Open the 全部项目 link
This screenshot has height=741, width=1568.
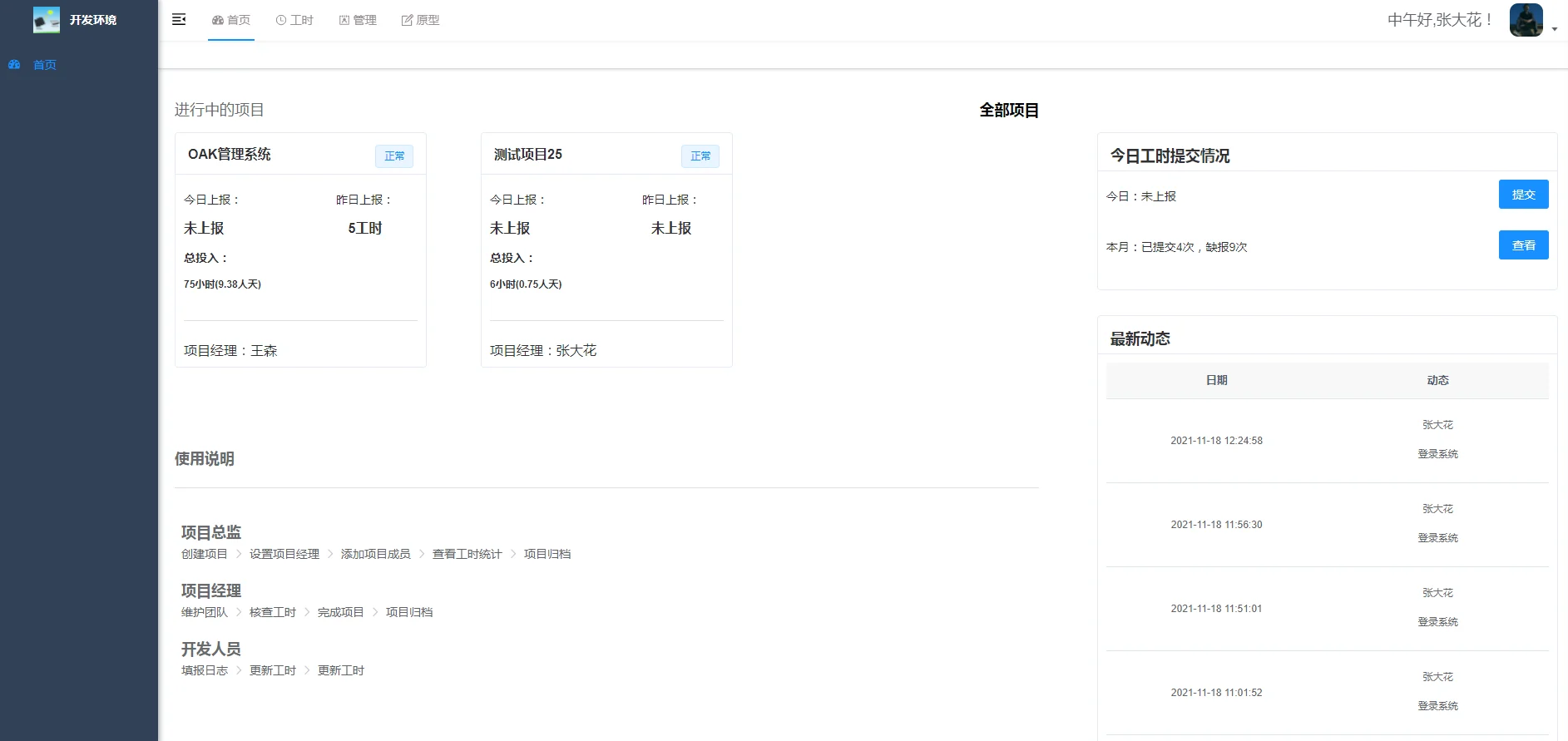(1009, 110)
